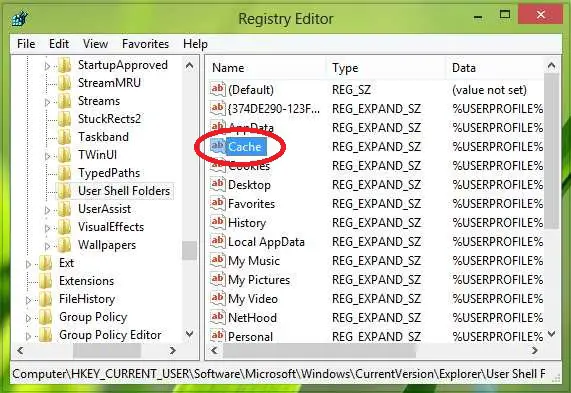This screenshot has height=393, width=571.
Task: Click tree pane scroll right arrow
Action: tap(173, 351)
